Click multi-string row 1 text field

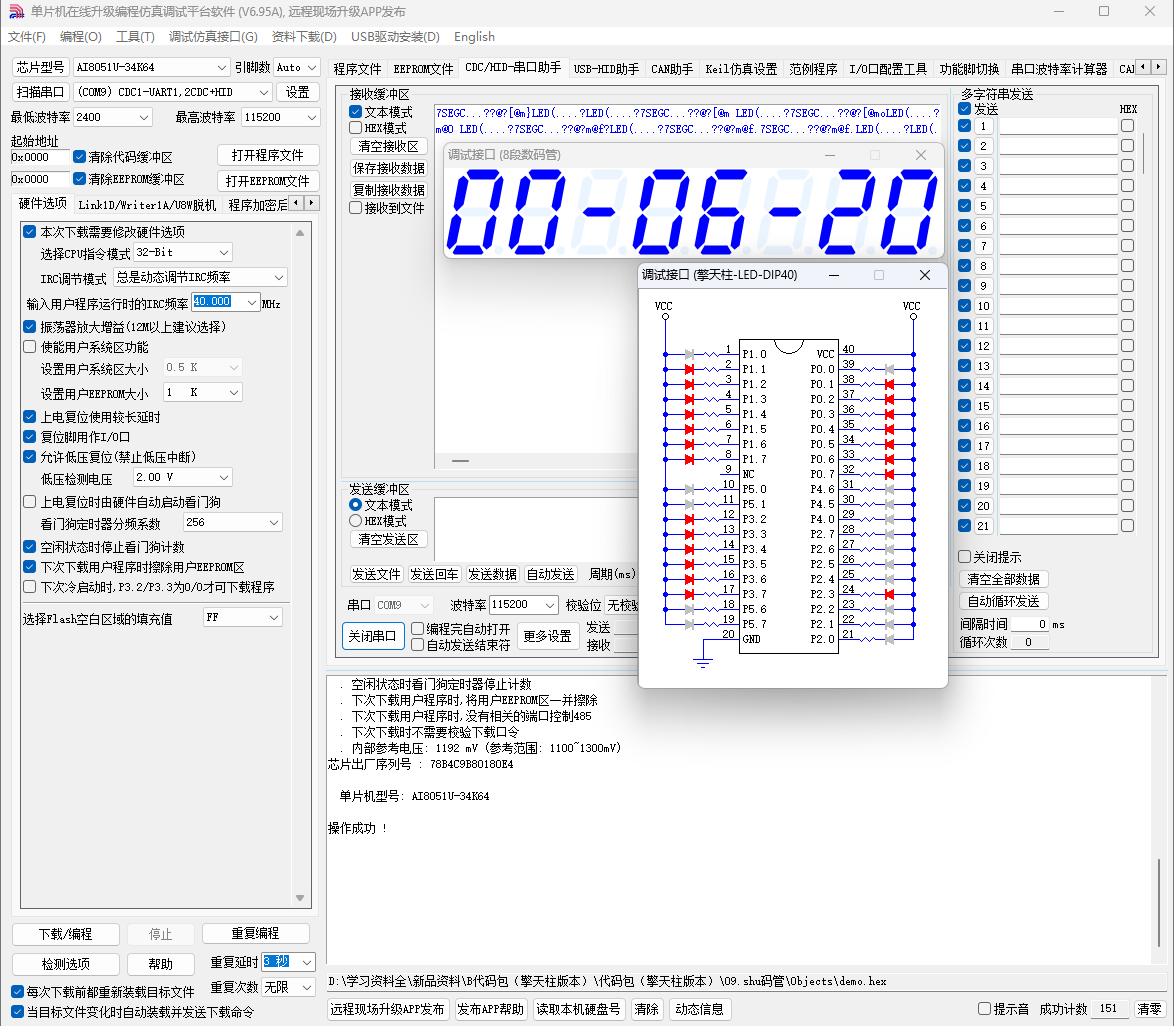1058,126
